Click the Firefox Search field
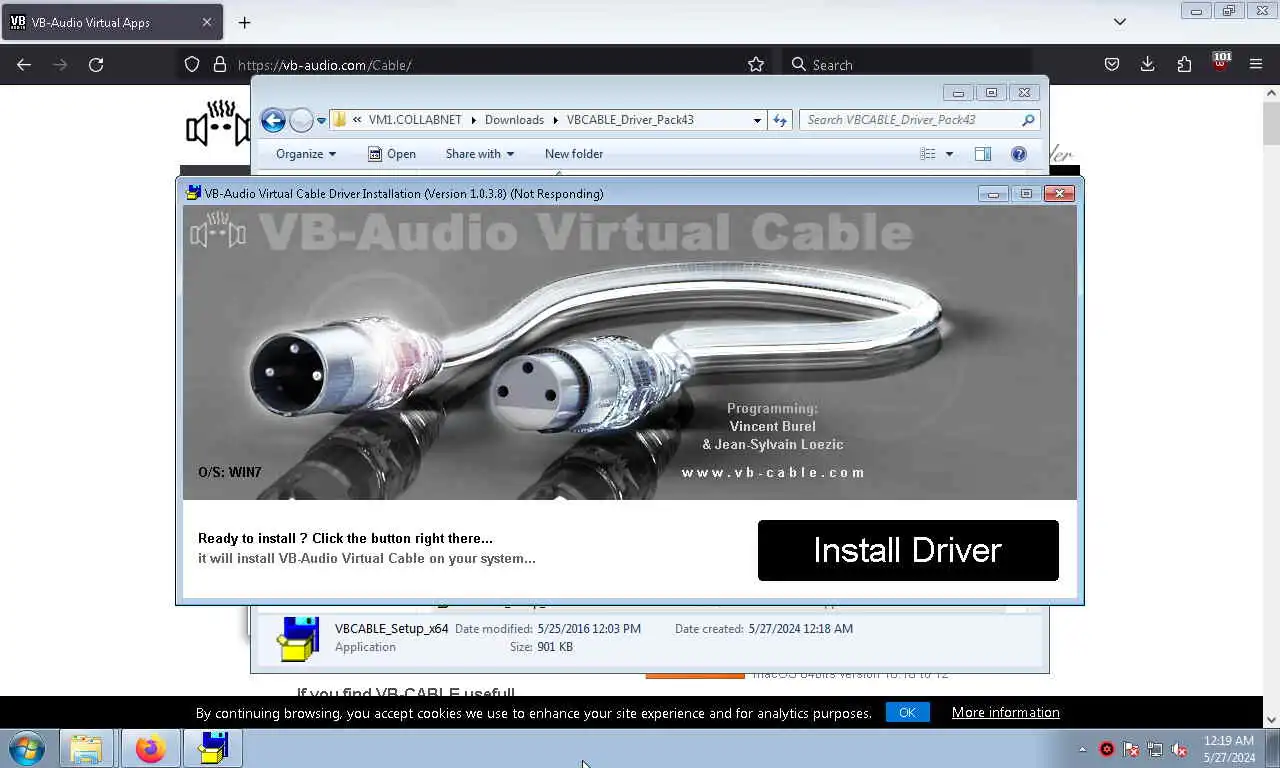 point(905,64)
